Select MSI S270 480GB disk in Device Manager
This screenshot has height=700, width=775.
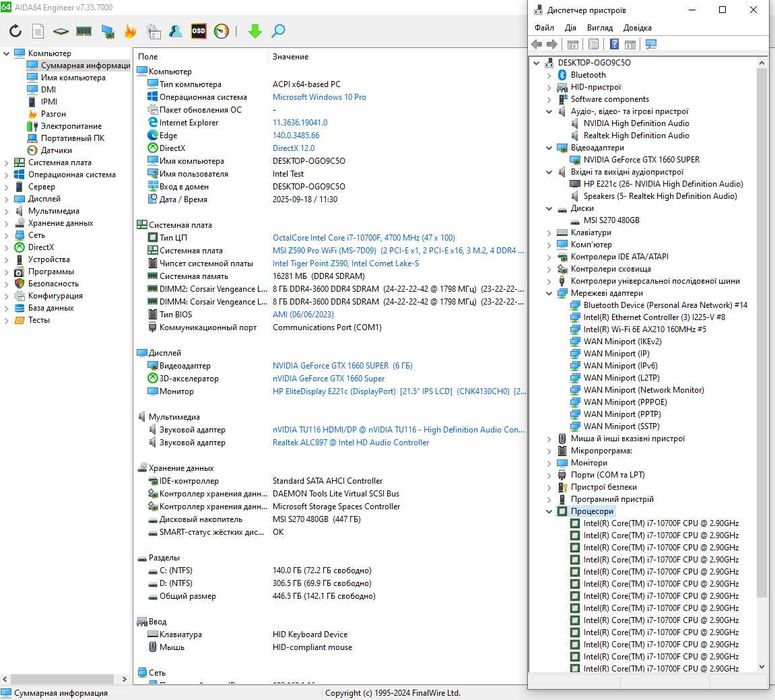click(x=611, y=220)
